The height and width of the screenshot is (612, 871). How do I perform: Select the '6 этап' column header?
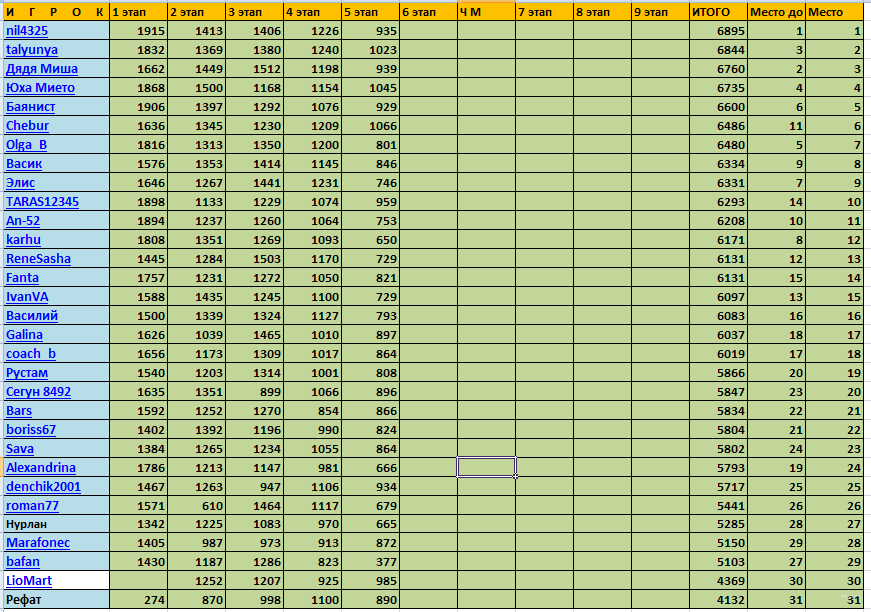point(428,12)
